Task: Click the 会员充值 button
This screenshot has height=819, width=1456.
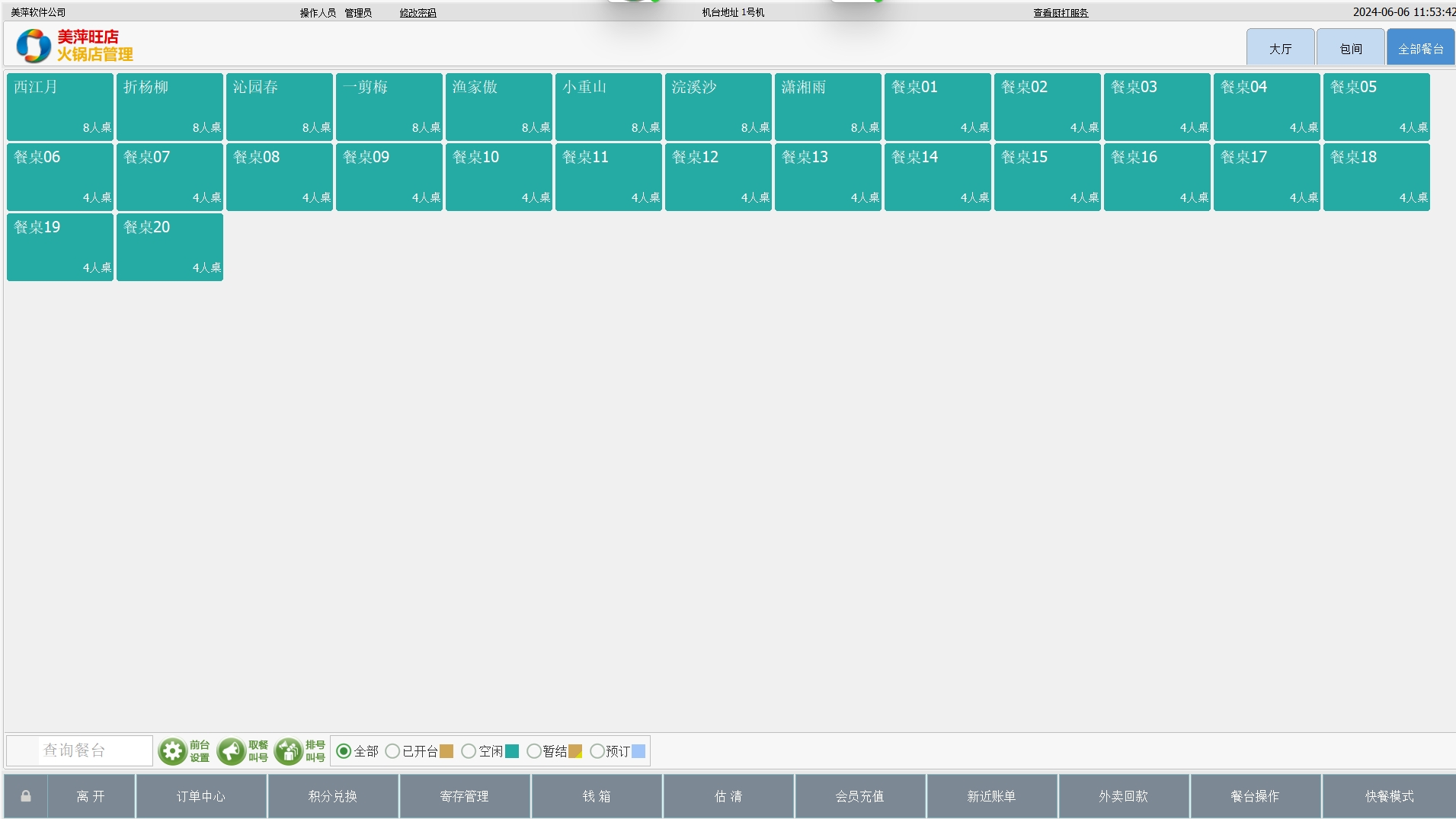Action: point(859,796)
